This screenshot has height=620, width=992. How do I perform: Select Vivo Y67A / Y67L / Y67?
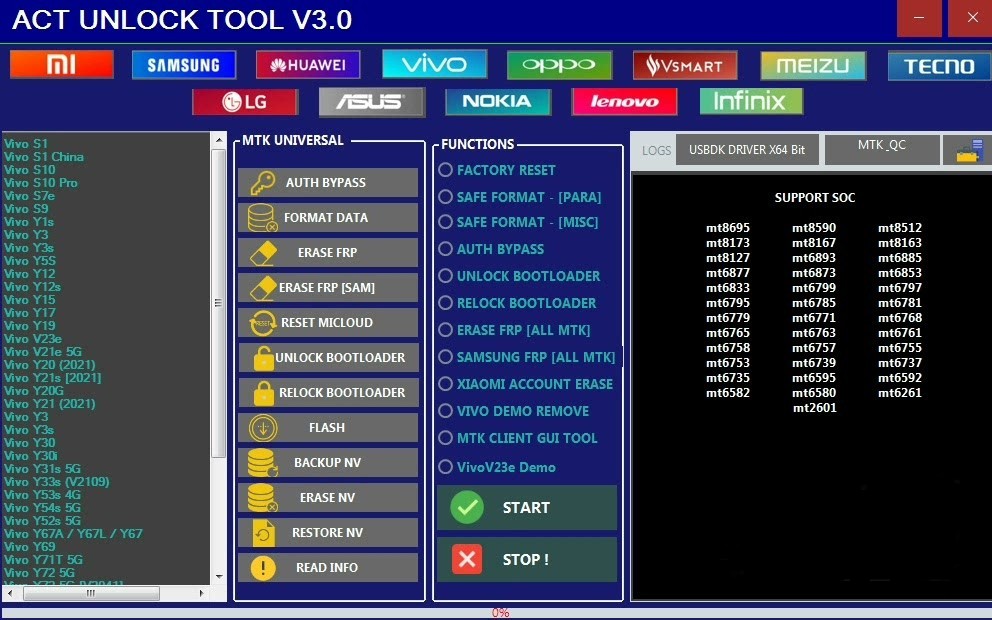73,533
